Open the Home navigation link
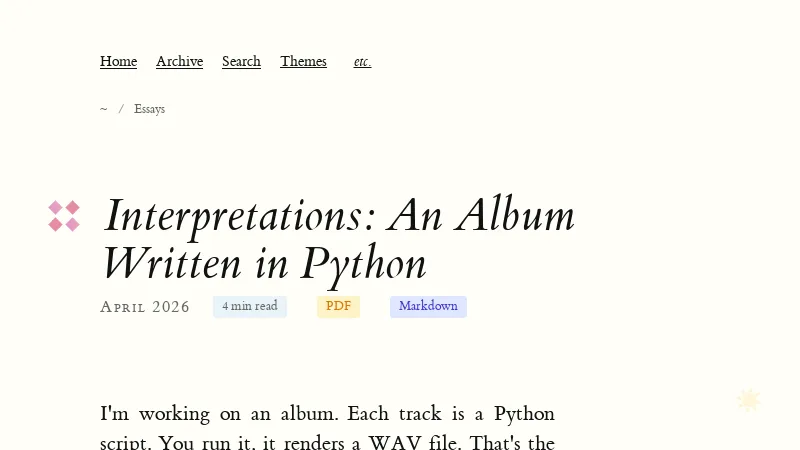 pyautogui.click(x=118, y=62)
